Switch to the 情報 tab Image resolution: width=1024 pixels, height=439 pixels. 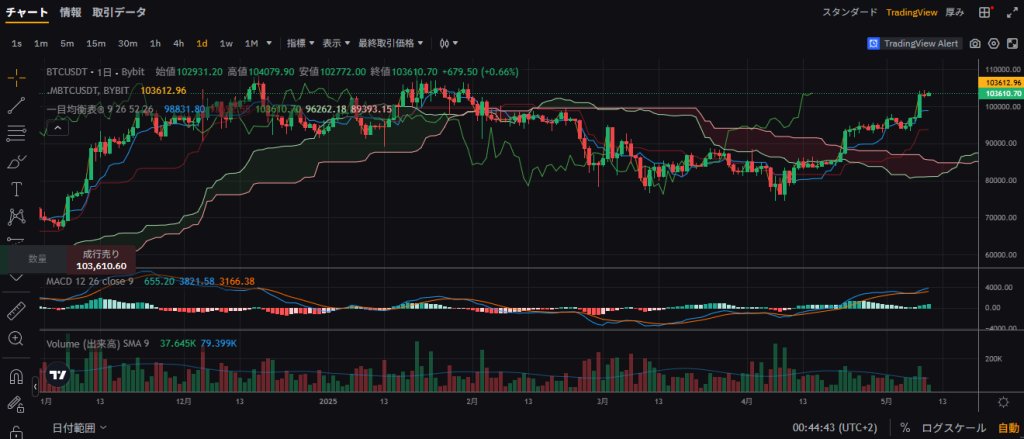pyautogui.click(x=70, y=12)
